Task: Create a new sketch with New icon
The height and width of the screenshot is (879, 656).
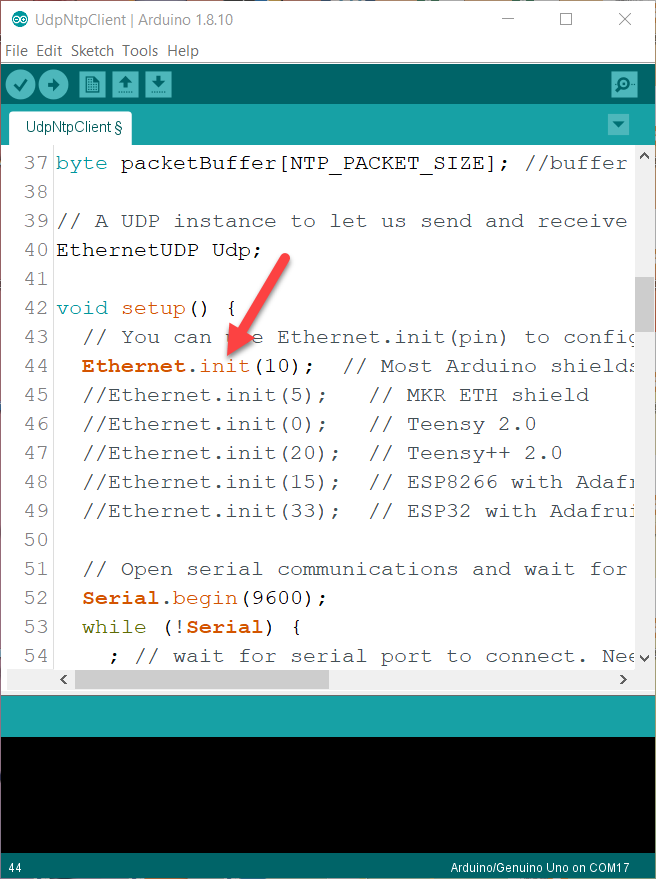Action: coord(93,85)
